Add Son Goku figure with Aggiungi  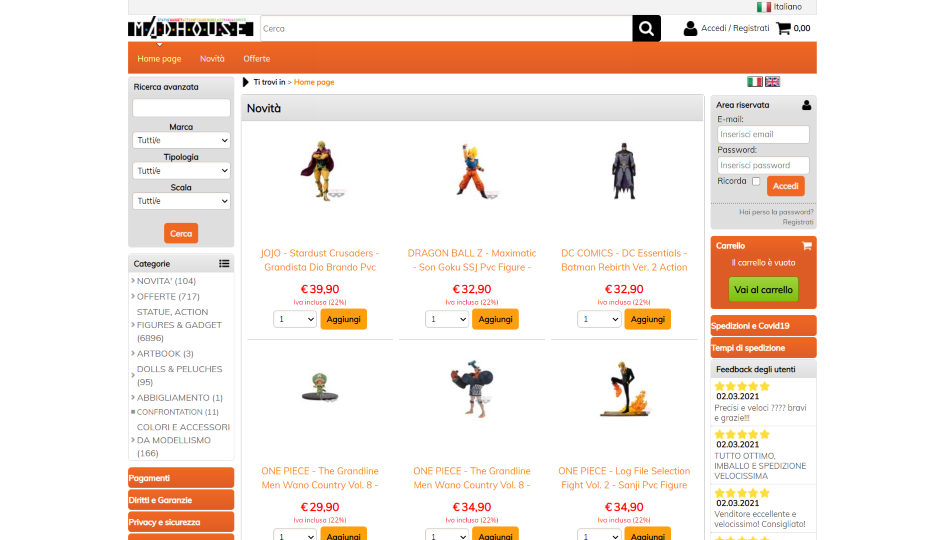click(495, 319)
